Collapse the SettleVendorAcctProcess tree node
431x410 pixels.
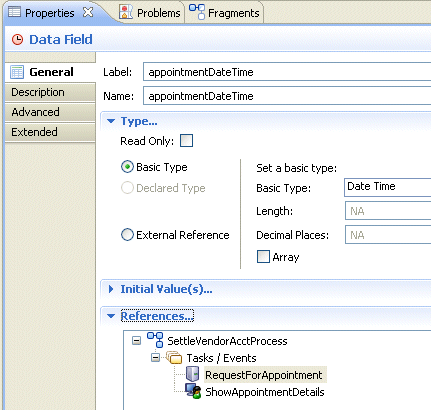[x=136, y=341]
